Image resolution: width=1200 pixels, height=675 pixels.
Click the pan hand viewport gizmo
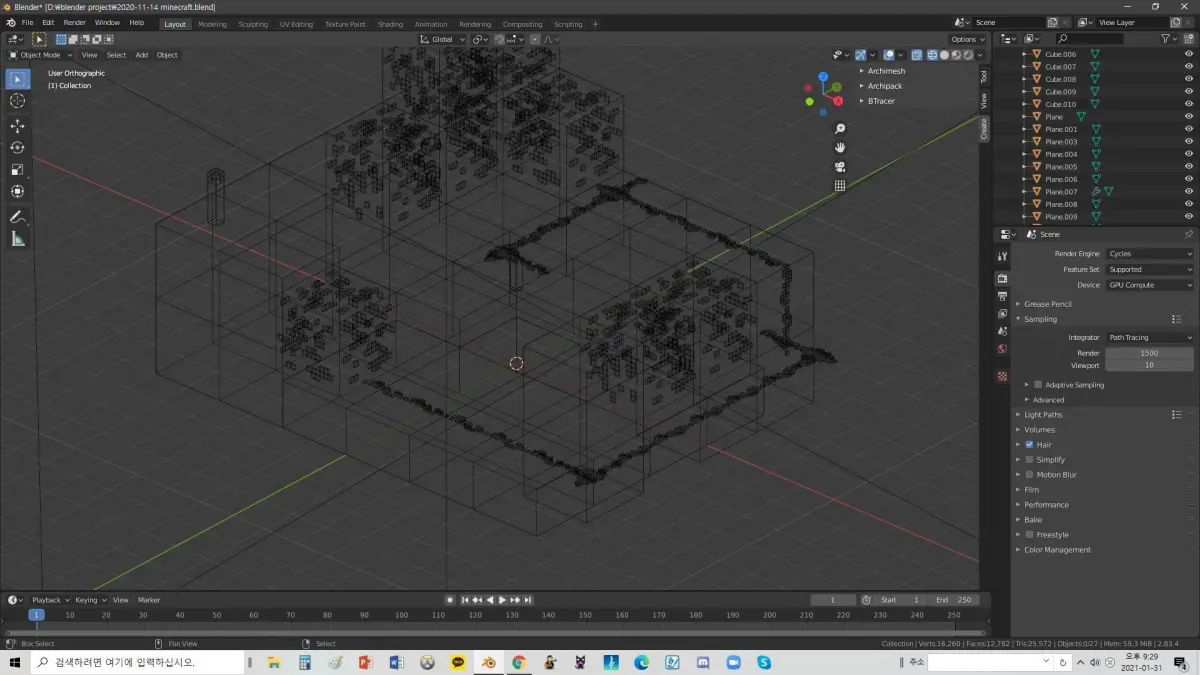[x=840, y=147]
